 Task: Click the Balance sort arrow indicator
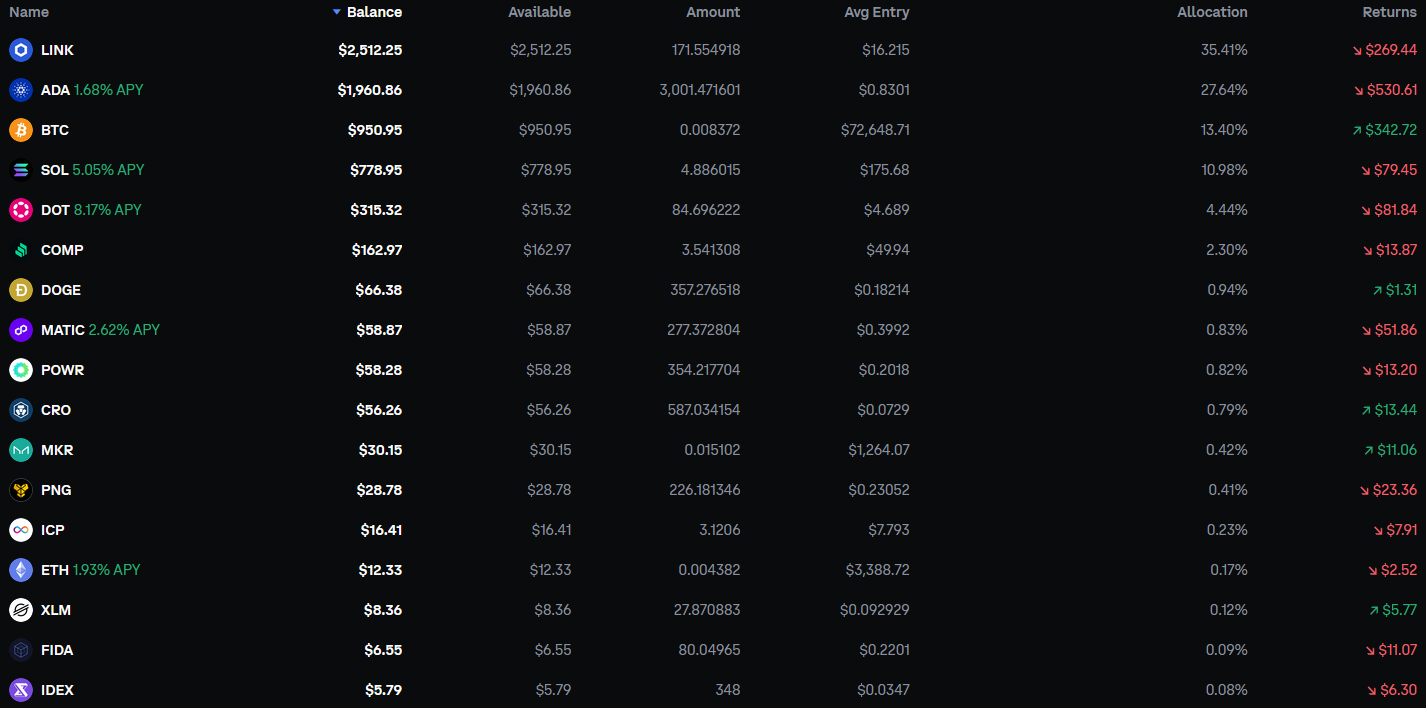[337, 12]
